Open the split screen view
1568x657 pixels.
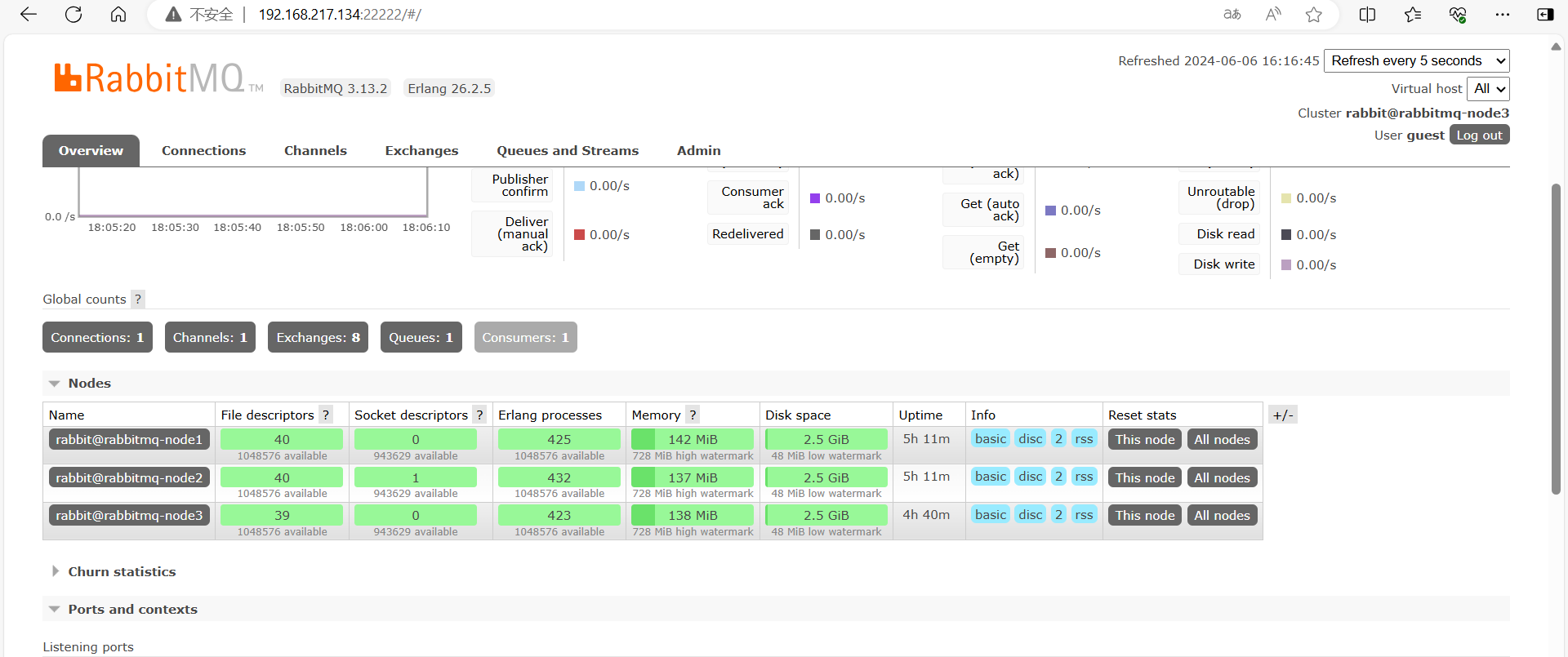coord(1367,14)
